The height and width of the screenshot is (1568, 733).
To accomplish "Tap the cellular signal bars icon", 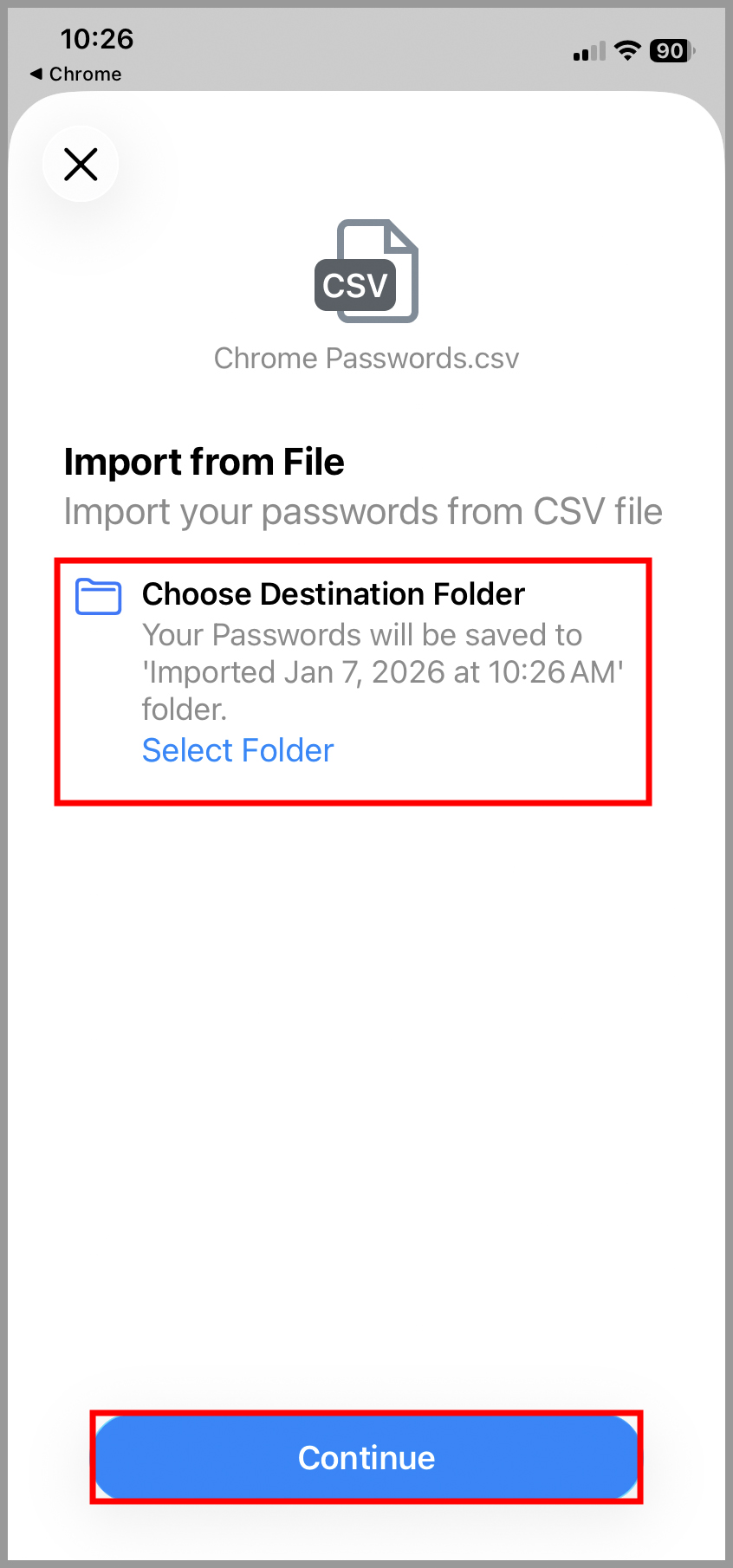I will pyautogui.click(x=589, y=52).
